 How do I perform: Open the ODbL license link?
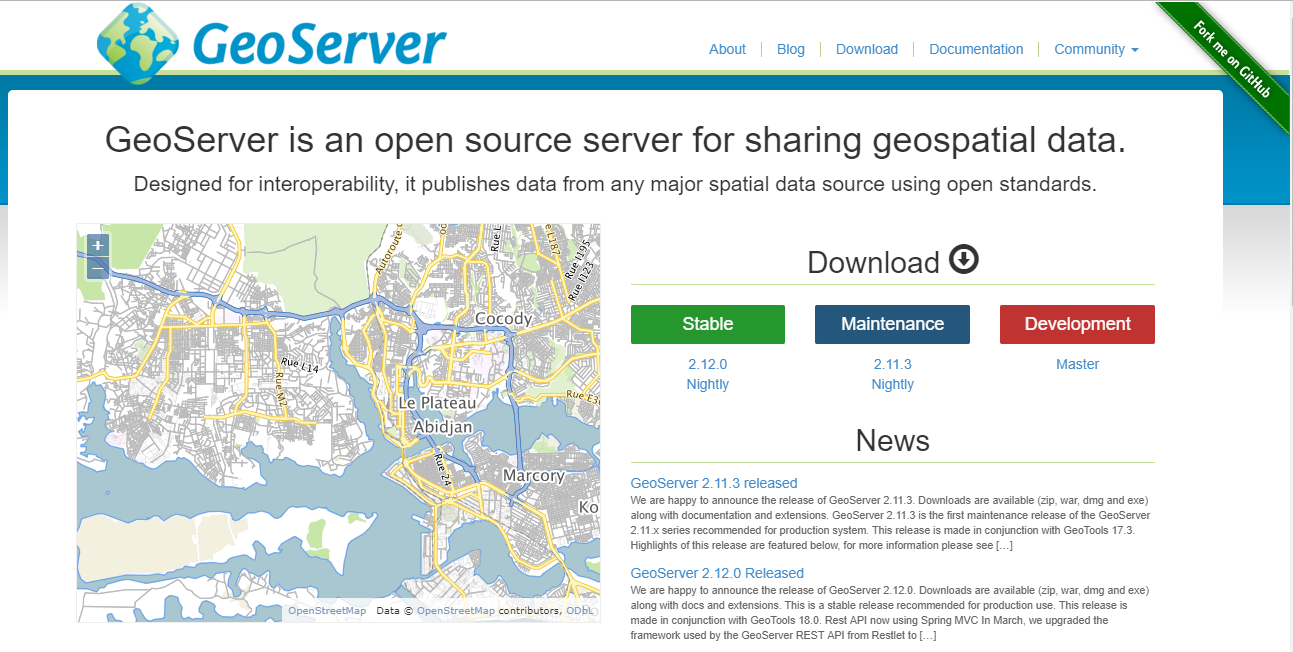click(x=579, y=610)
